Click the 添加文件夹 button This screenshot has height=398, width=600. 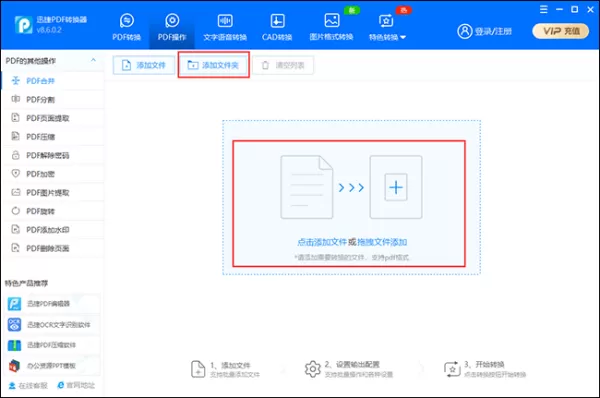click(214, 65)
